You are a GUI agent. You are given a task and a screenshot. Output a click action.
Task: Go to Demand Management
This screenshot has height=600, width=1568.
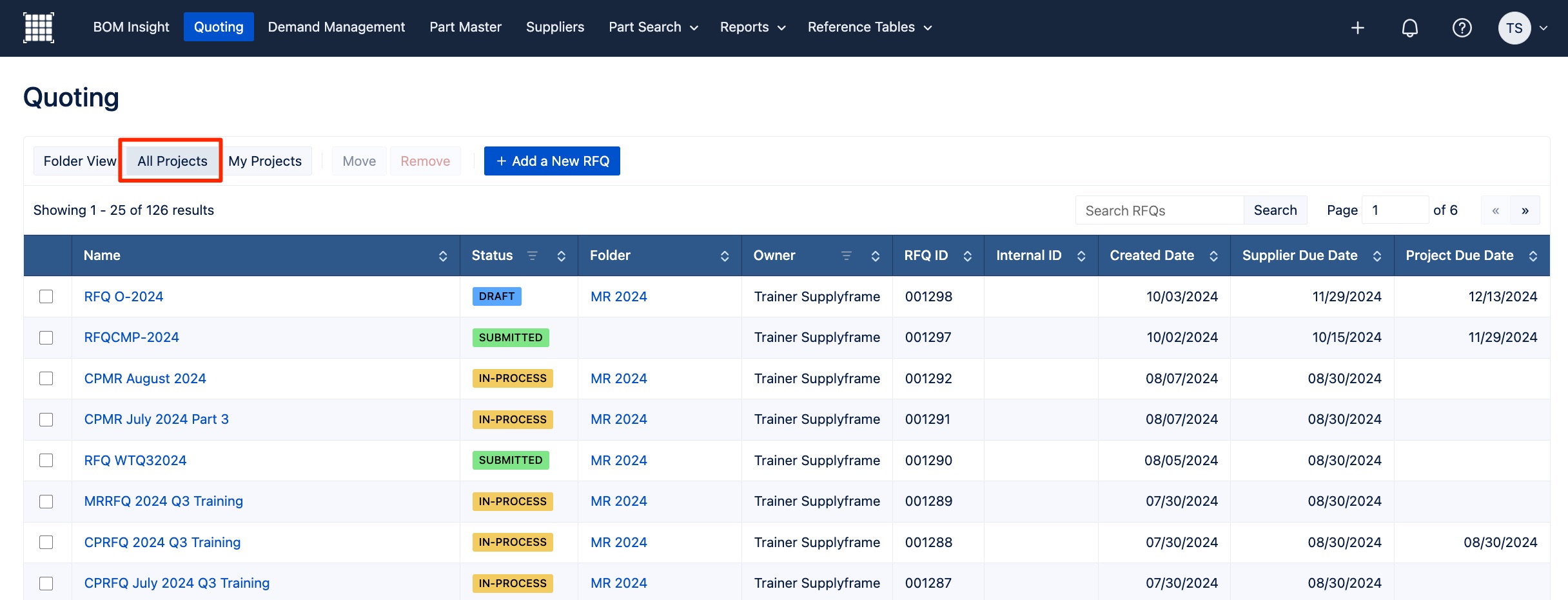click(x=337, y=27)
